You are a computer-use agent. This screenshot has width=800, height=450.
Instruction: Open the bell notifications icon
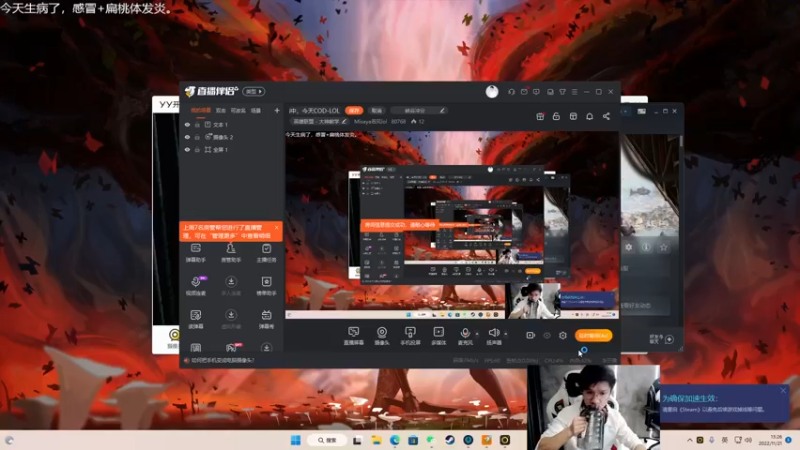[x=589, y=116]
